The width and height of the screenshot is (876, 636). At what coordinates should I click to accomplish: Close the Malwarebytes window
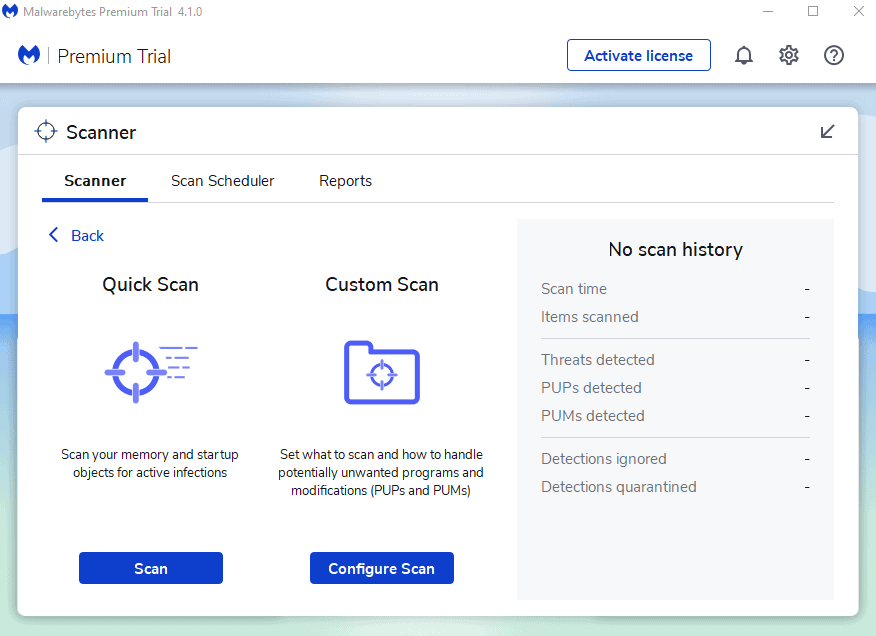859,11
